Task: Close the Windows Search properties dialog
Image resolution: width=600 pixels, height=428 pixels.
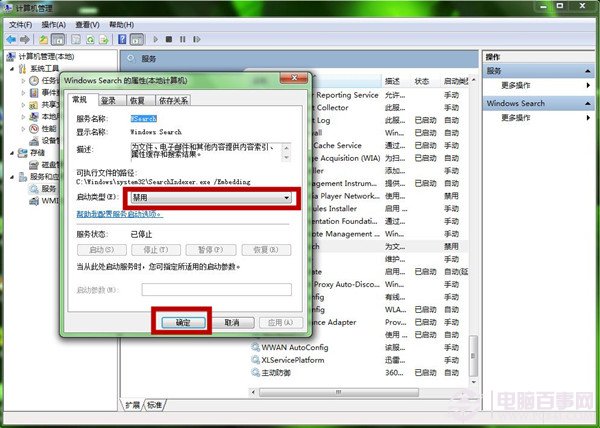Action: coord(294,78)
